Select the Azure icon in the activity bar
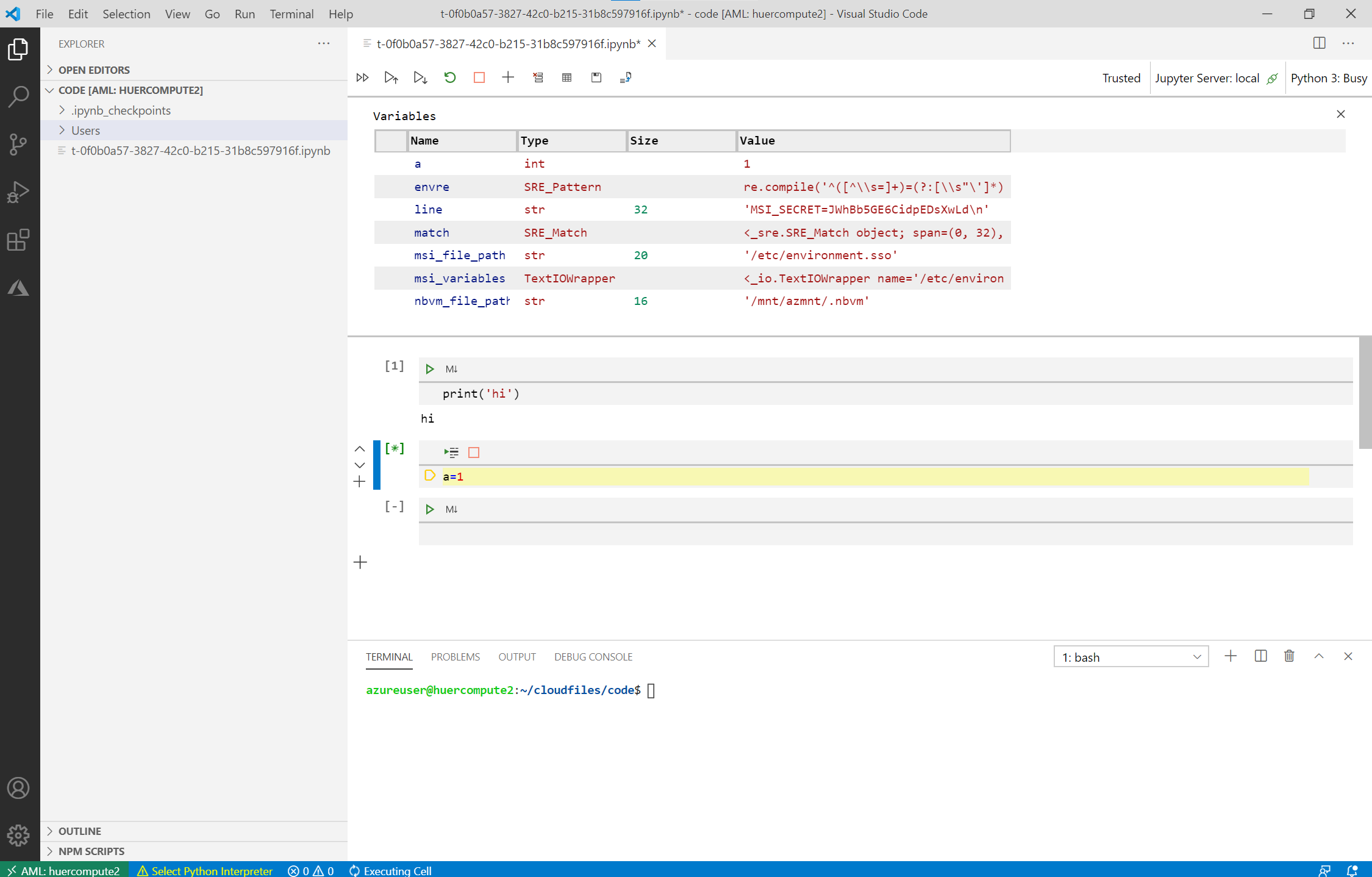The height and width of the screenshot is (877, 1372). pos(19,288)
